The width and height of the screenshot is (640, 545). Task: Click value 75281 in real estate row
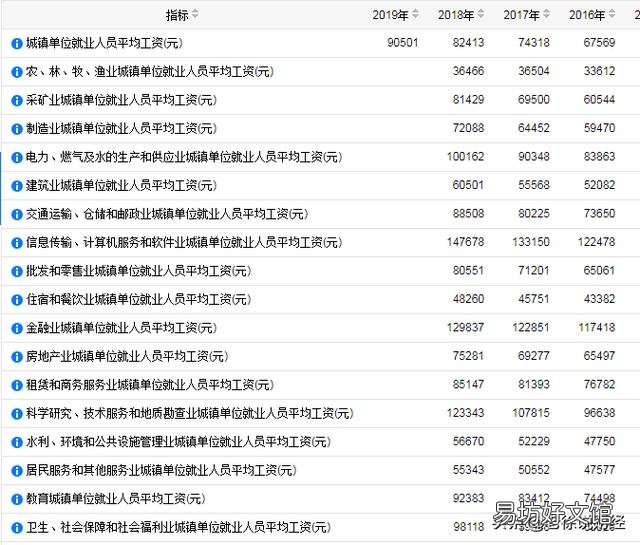pos(468,356)
